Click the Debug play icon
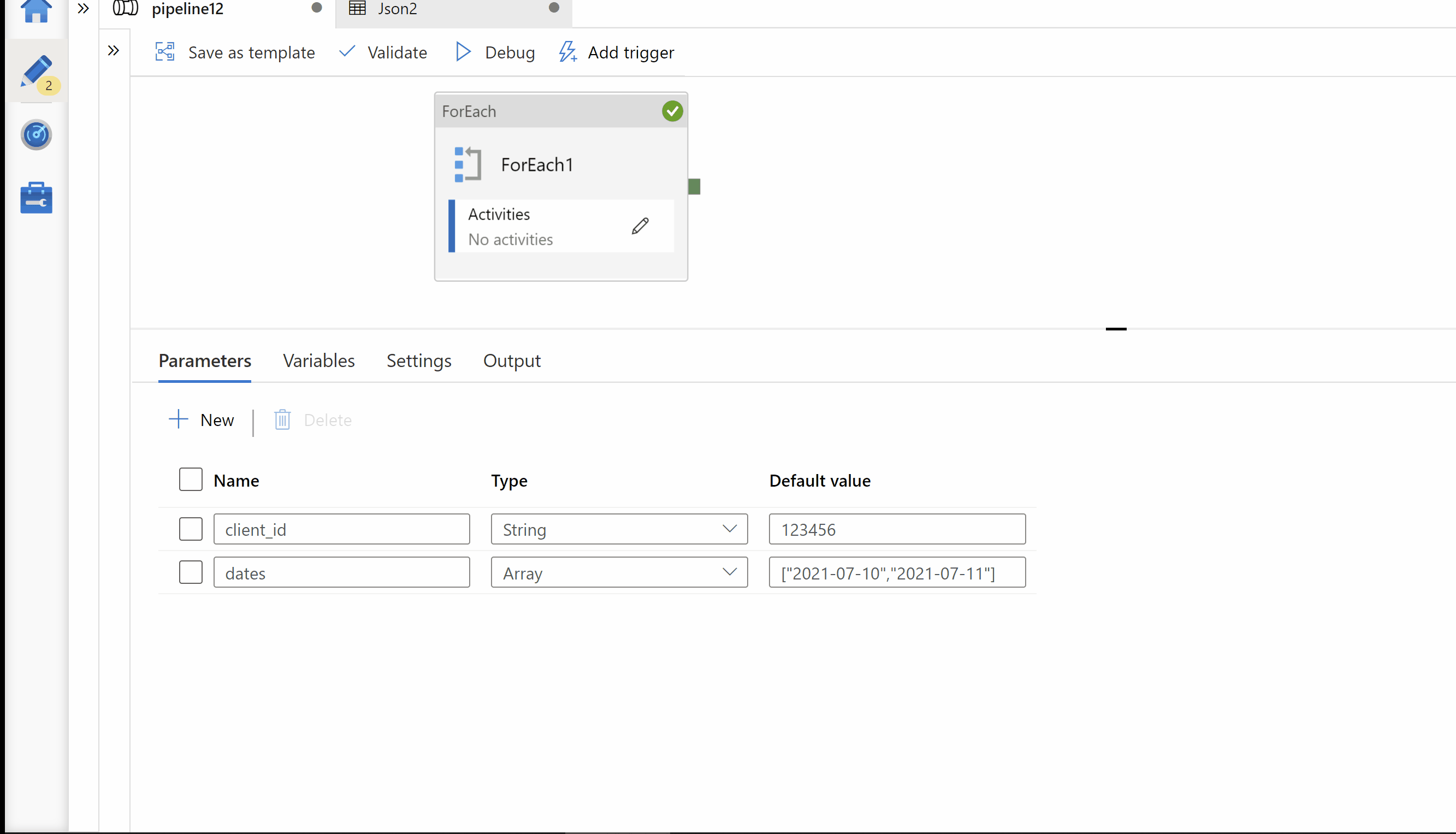This screenshot has width=1456, height=834. (x=463, y=52)
